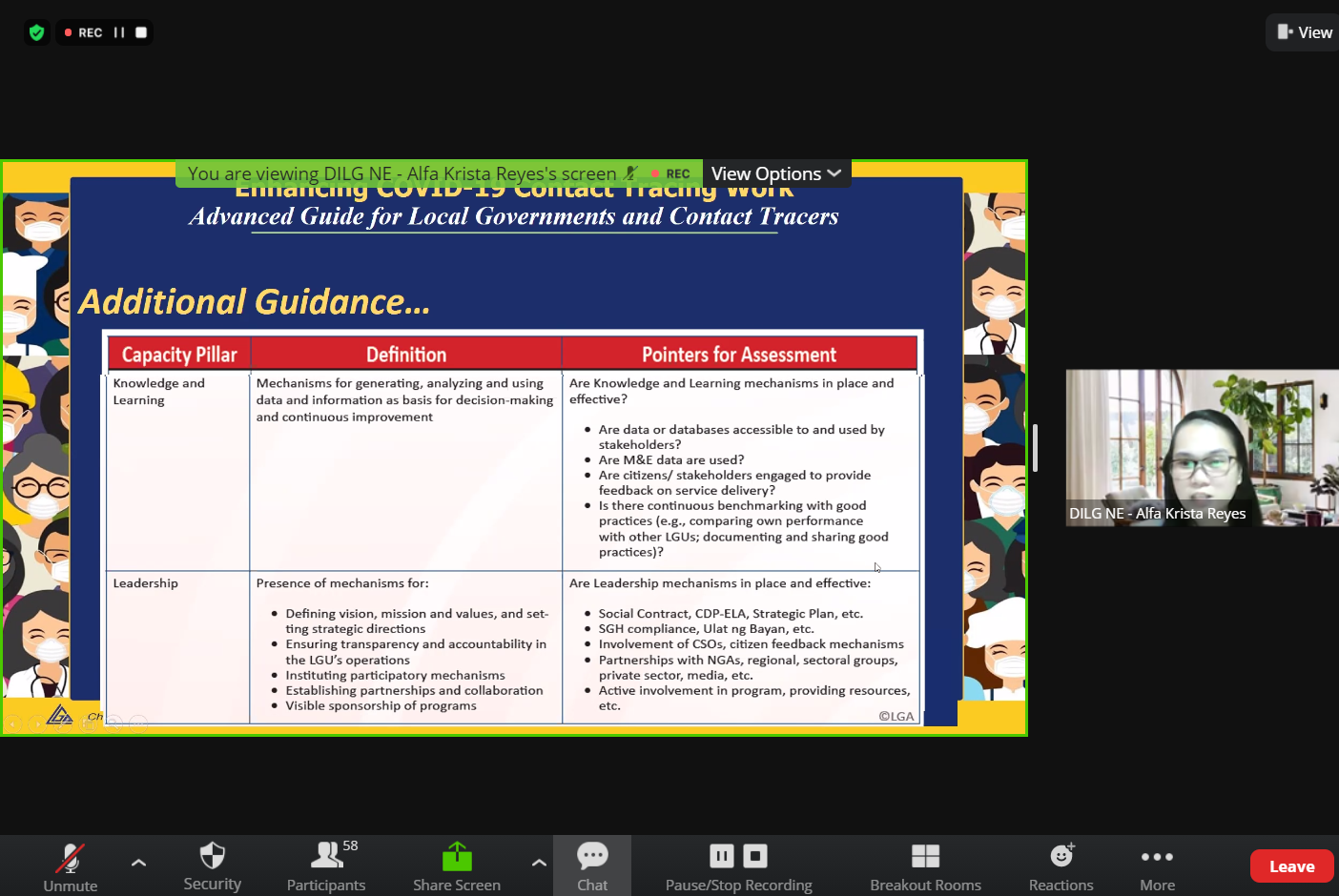The image size is (1339, 896).
Task: Click the slideshow more options ellipsis
Action: (x=138, y=724)
